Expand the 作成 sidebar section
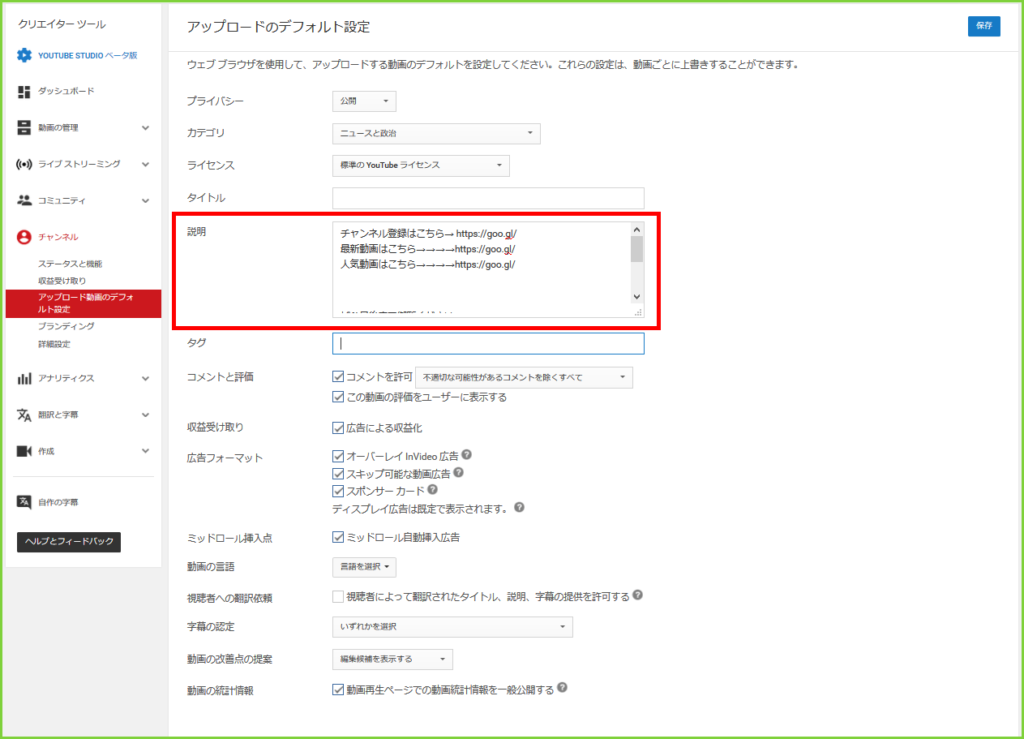 [x=146, y=451]
